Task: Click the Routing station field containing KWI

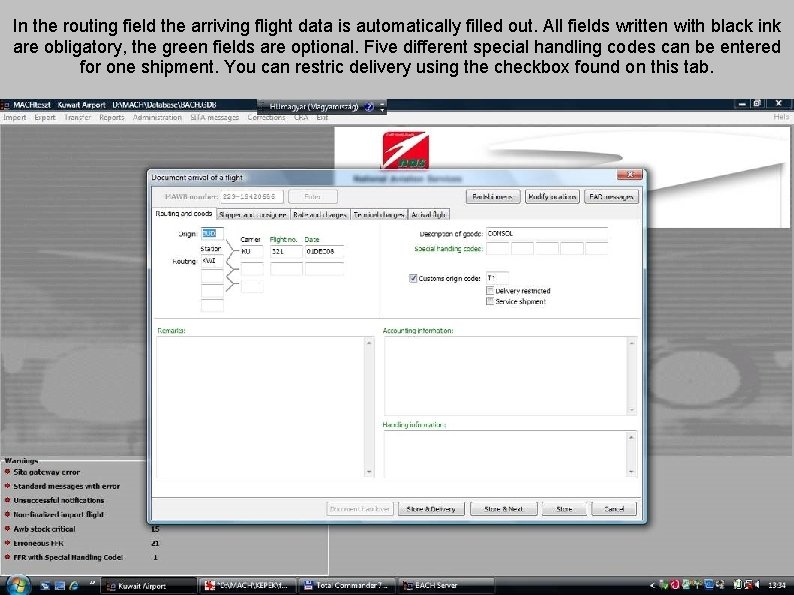Action: click(212, 261)
